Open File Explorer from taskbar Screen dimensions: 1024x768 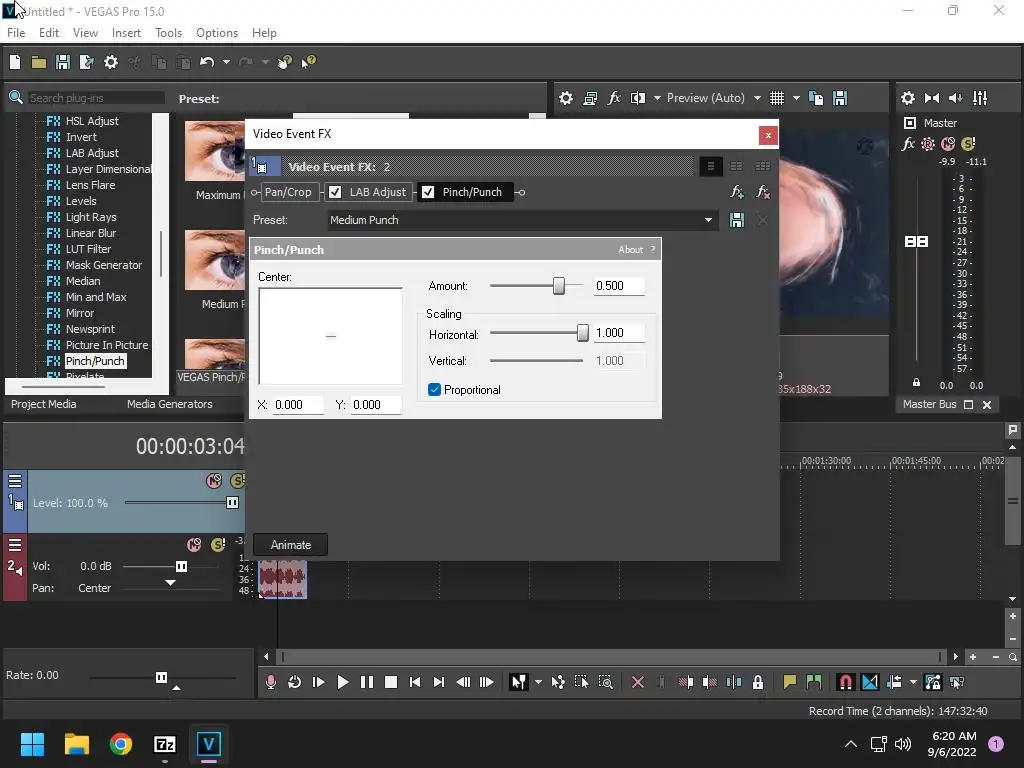click(76, 744)
